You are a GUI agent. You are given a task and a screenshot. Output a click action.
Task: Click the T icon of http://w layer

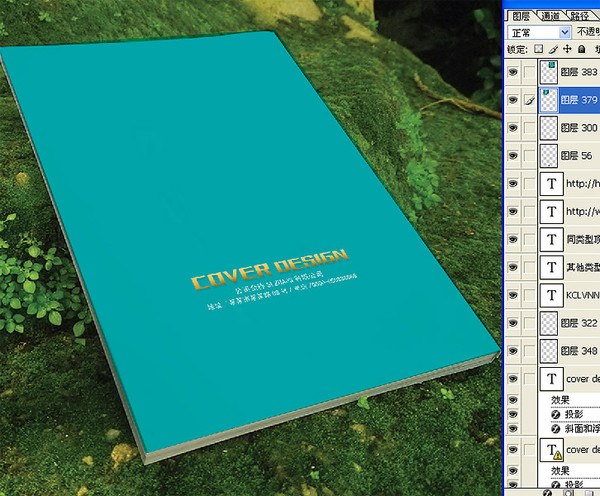click(x=551, y=212)
